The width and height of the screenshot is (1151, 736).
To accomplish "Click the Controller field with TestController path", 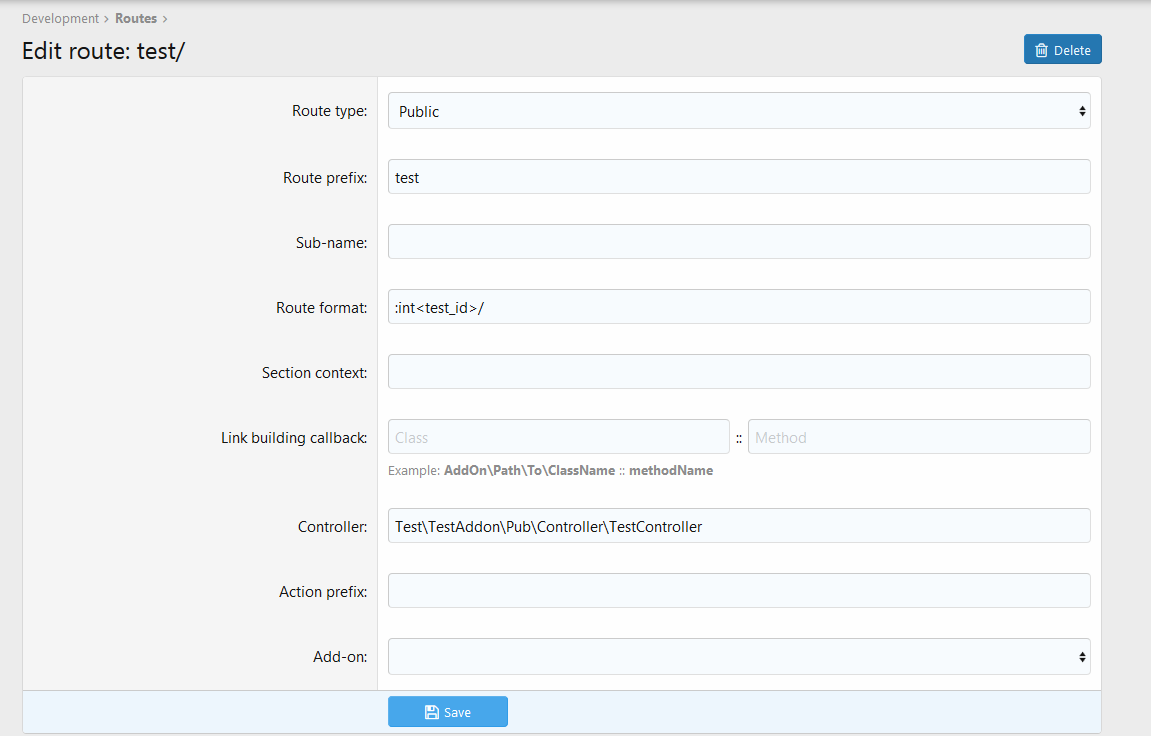I will (x=738, y=526).
